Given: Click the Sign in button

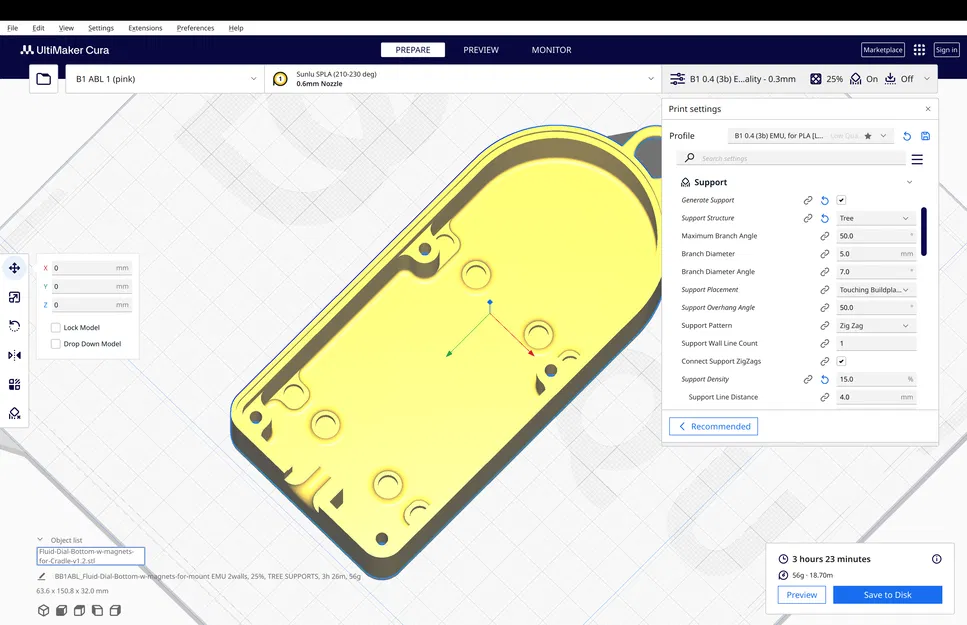Looking at the screenshot, I should (x=946, y=50).
